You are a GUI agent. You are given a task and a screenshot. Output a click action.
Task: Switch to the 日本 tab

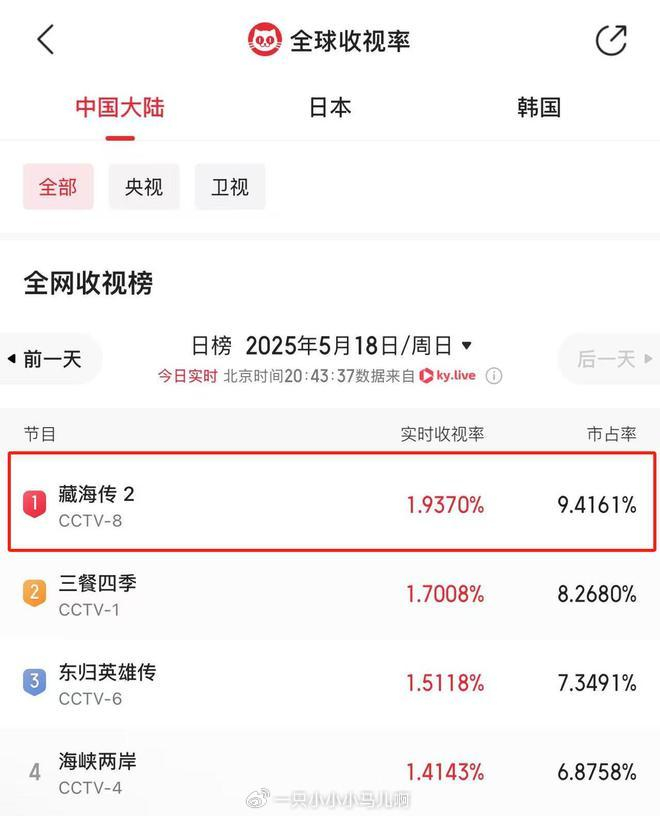pos(330,108)
